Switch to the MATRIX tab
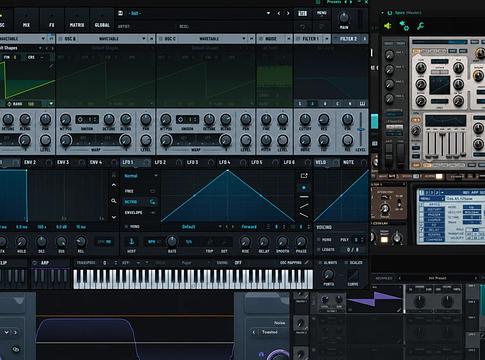This screenshot has height=360, width=485. pyautogui.click(x=77, y=21)
